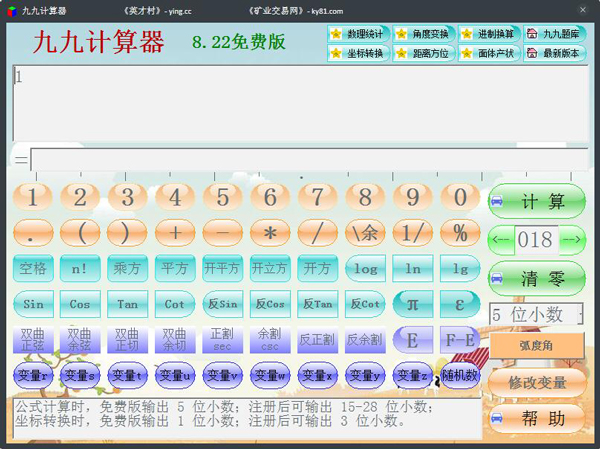The height and width of the screenshot is (449, 600).
Task: Open the 距离方位 distance bearing tool
Action: pyautogui.click(x=424, y=53)
